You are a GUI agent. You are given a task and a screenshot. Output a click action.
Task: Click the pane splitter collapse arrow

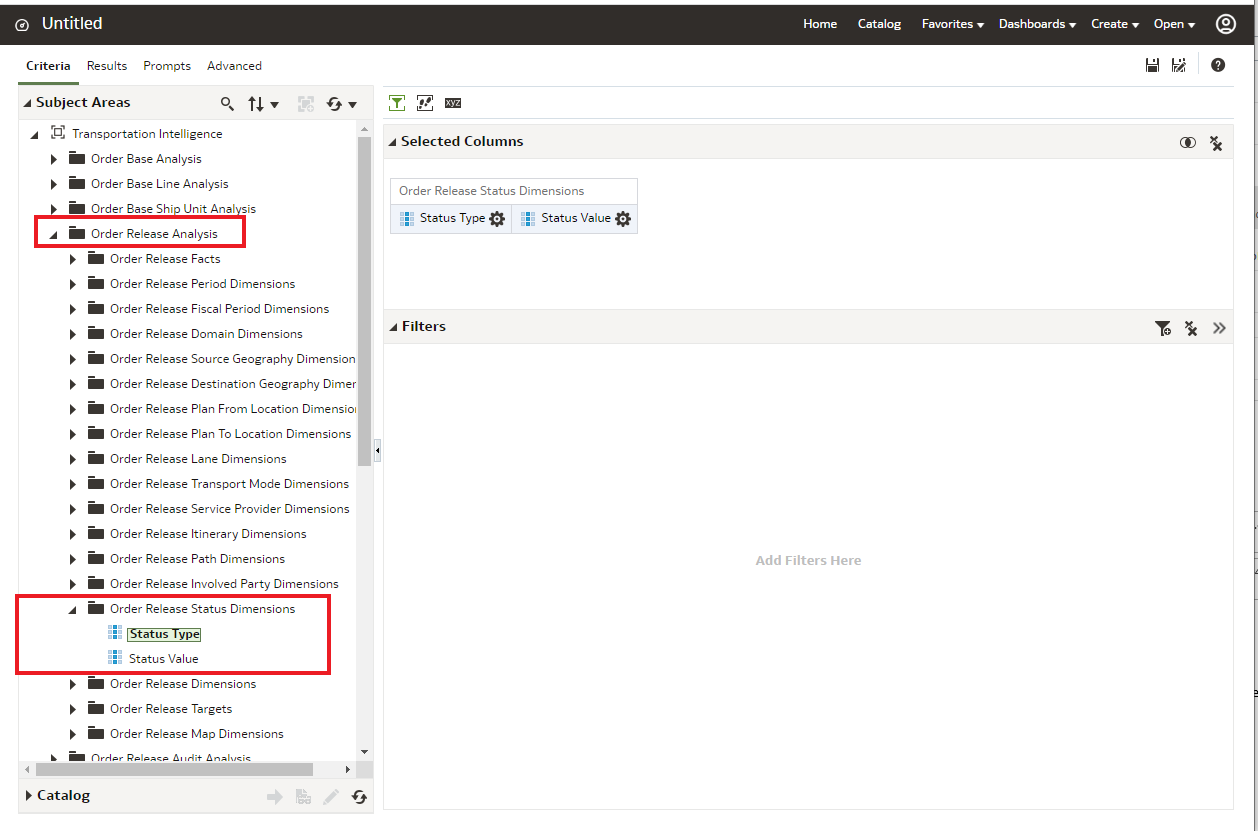tap(378, 452)
